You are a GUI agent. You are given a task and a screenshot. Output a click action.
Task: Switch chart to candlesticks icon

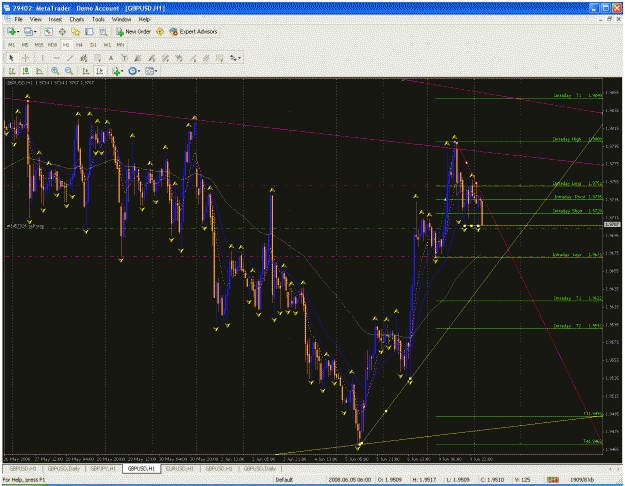click(26, 71)
